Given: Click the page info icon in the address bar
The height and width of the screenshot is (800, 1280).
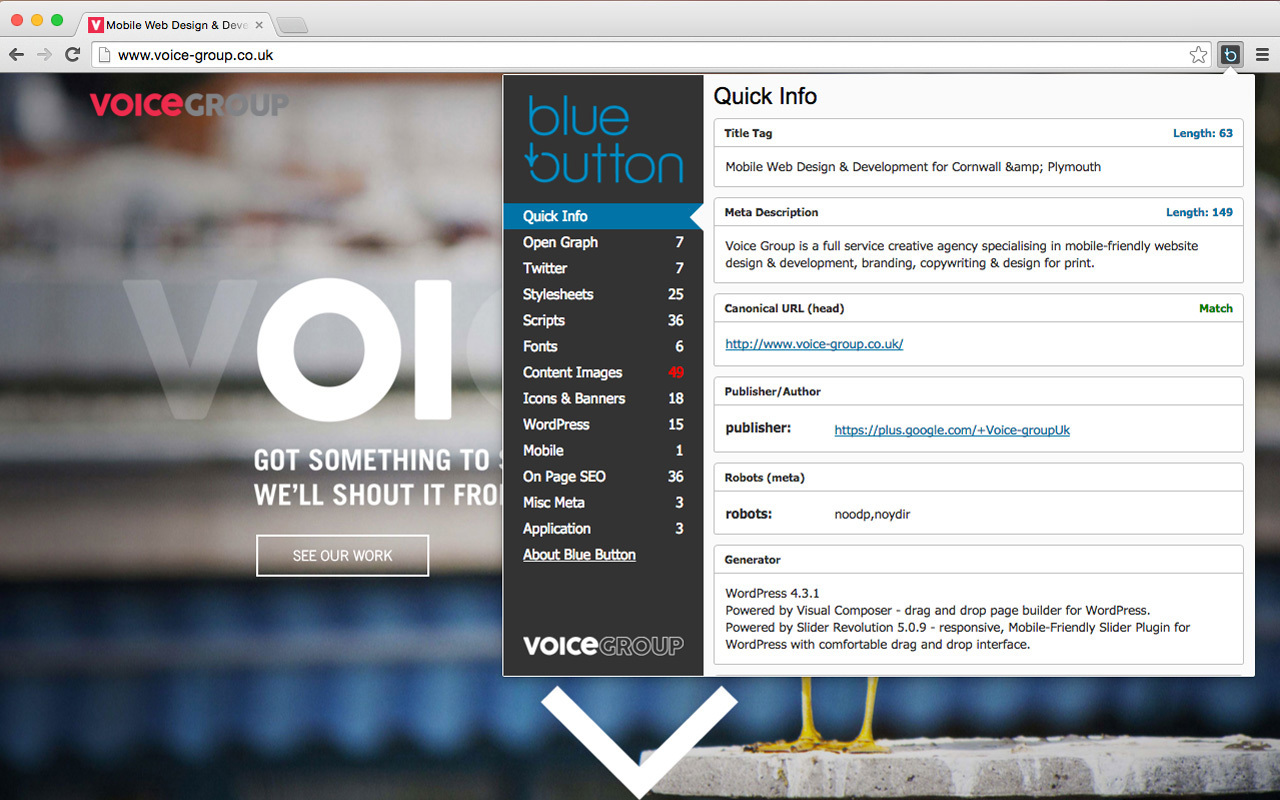Looking at the screenshot, I should click(x=103, y=55).
